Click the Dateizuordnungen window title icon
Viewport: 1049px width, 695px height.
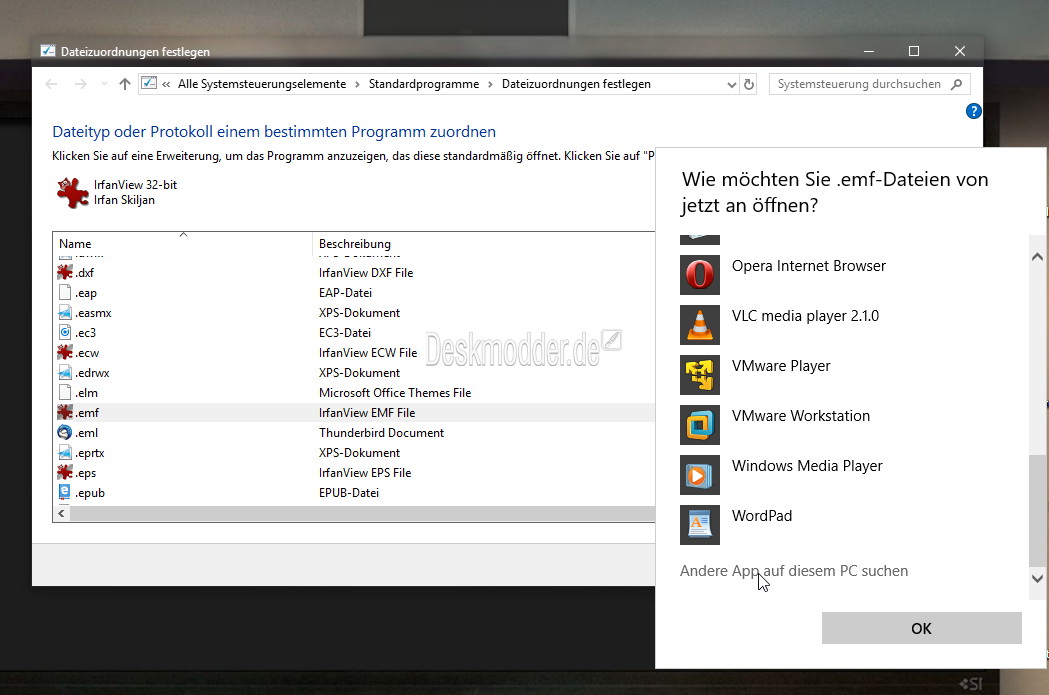[47, 52]
